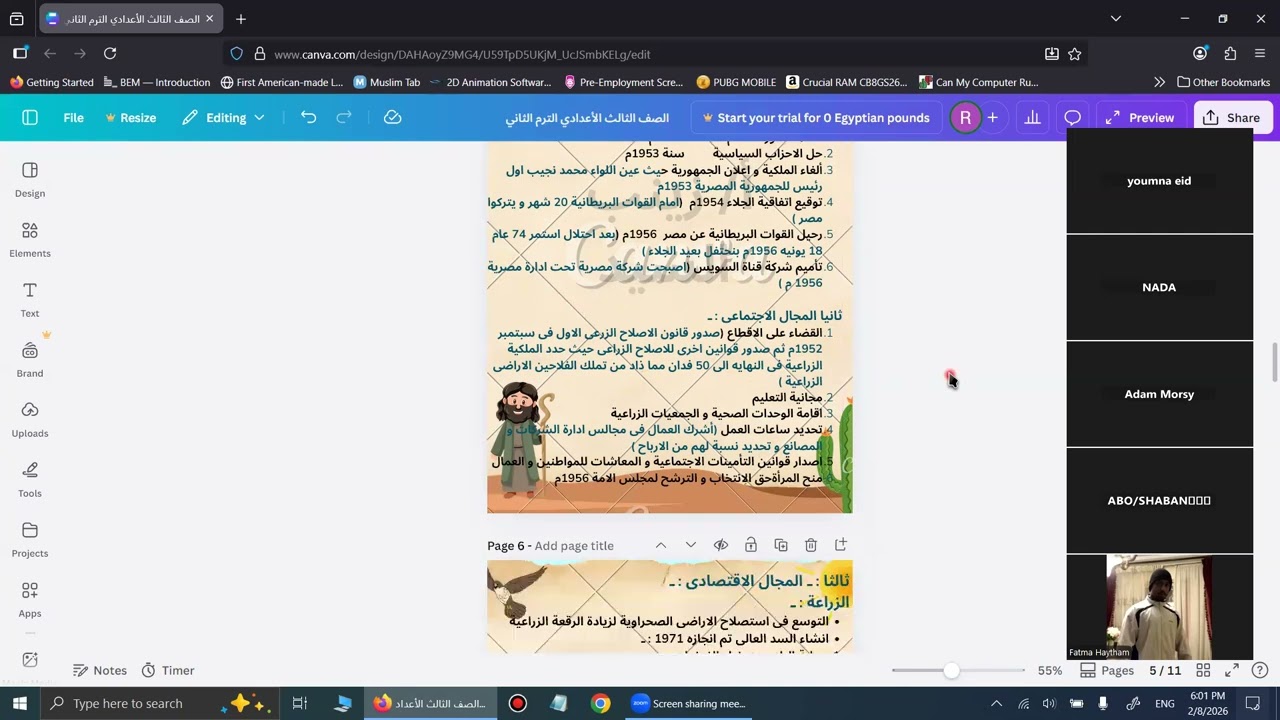Start your trial for 0 Egyptian pounds
The image size is (1280, 720).
[816, 118]
